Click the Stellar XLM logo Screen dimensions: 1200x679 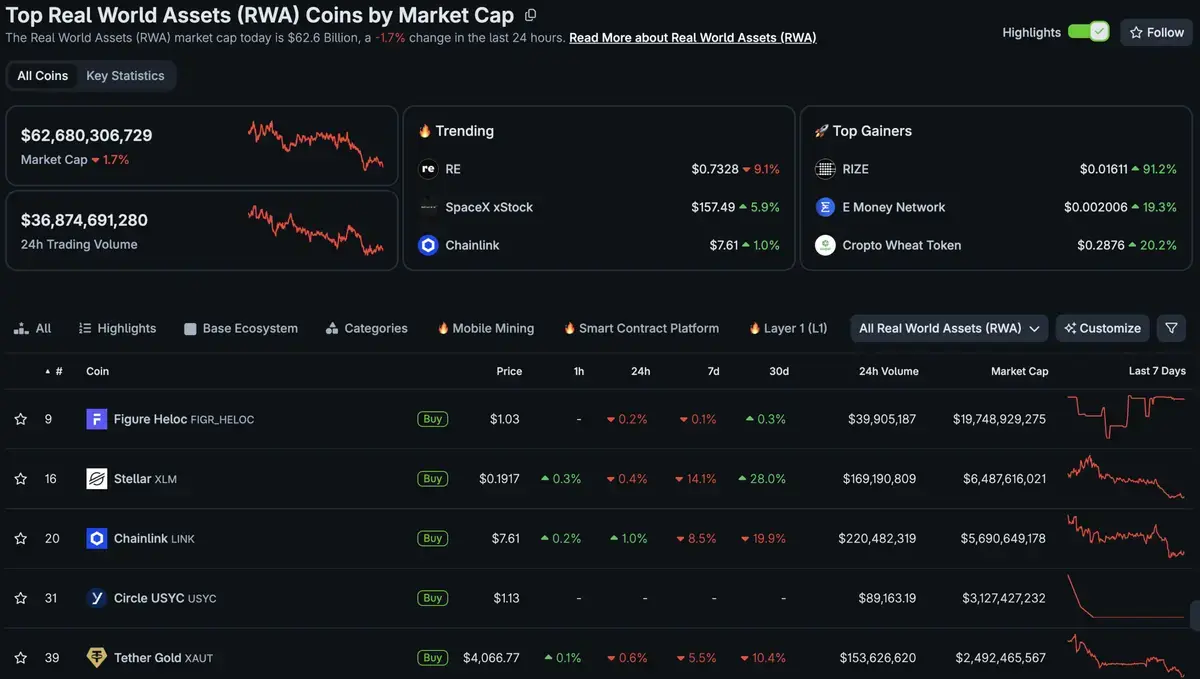[x=97, y=479]
